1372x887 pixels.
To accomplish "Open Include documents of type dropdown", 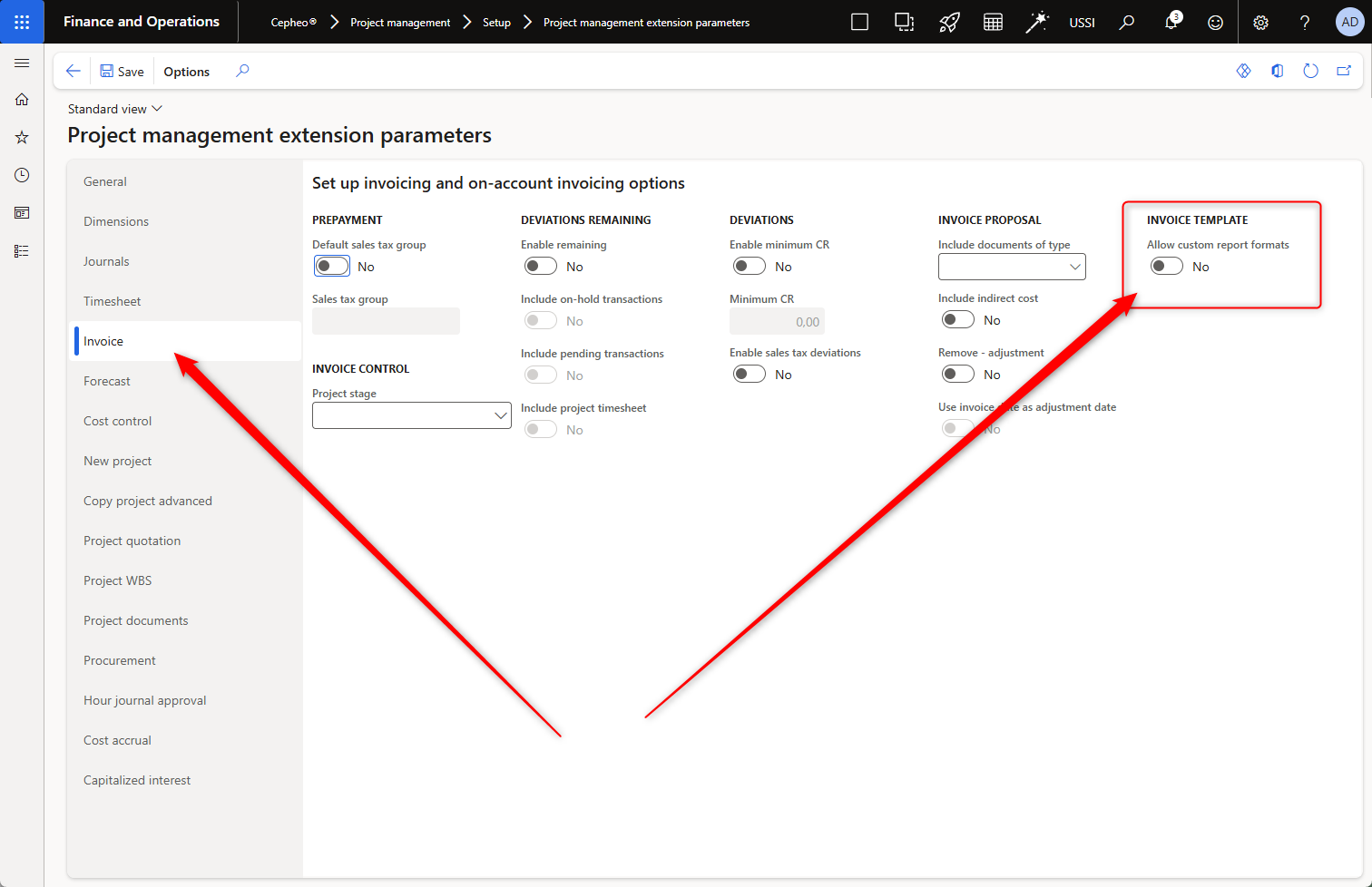I will click(1012, 267).
